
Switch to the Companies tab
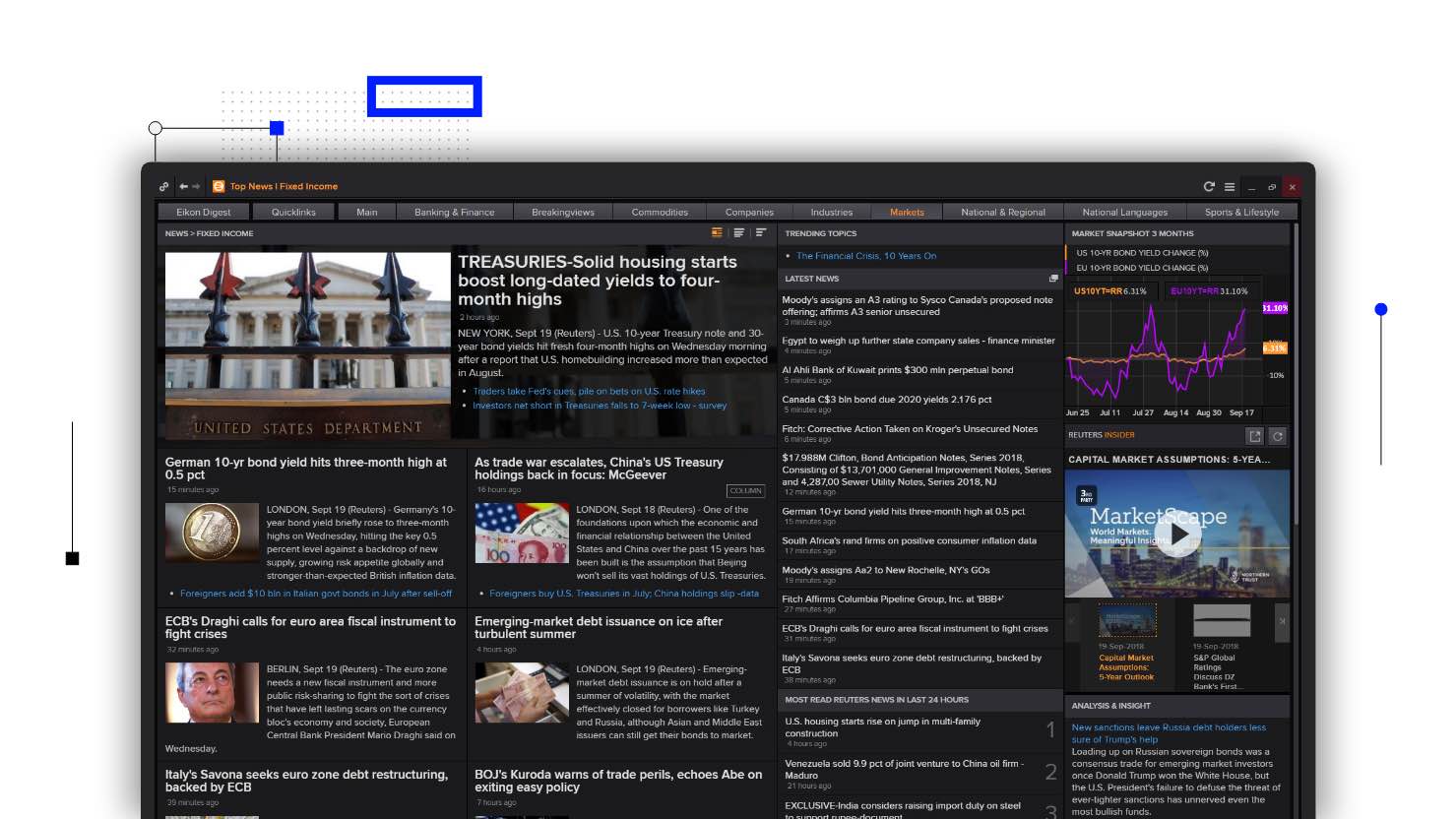point(749,212)
